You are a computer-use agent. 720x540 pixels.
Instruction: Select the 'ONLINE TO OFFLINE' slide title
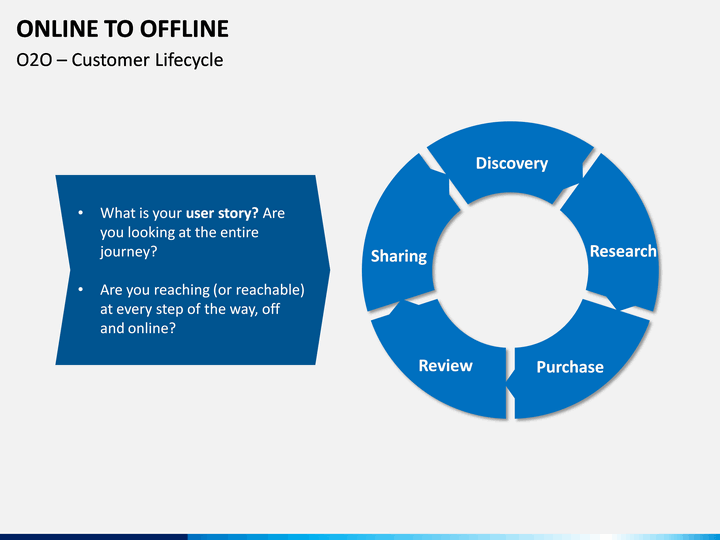pos(122,29)
